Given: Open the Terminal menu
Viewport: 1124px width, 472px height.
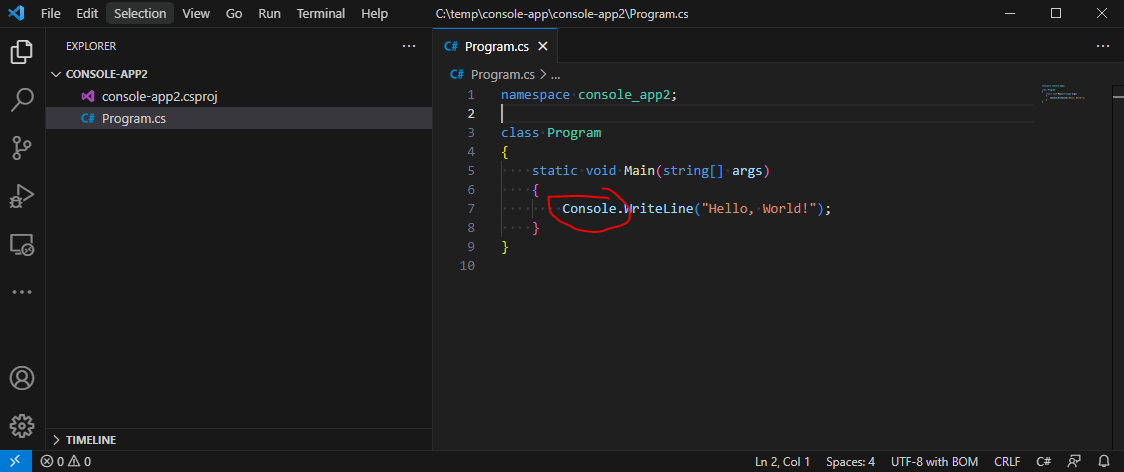Looking at the screenshot, I should [x=321, y=13].
